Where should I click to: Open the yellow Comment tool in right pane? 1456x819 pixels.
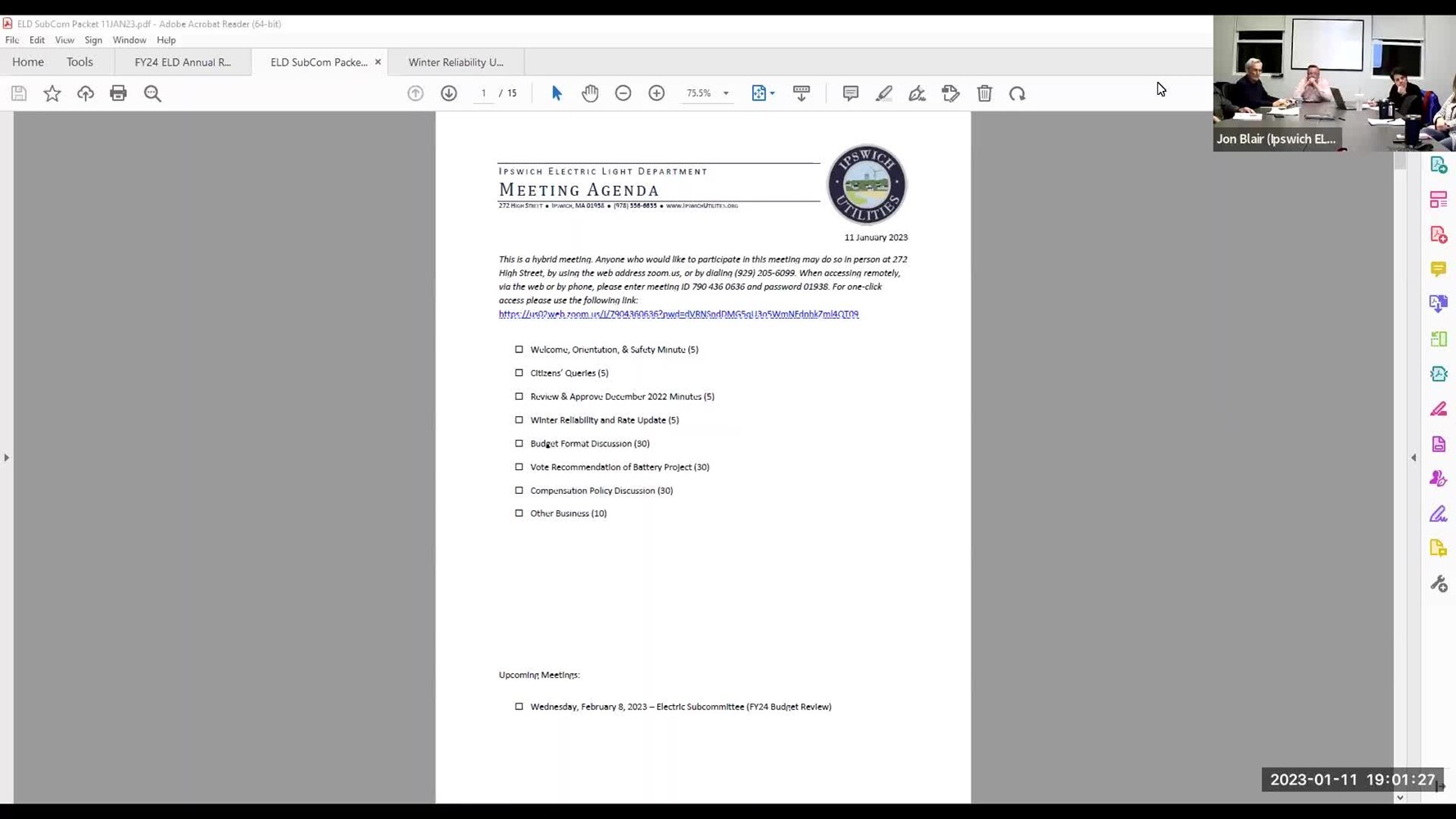point(1439,269)
